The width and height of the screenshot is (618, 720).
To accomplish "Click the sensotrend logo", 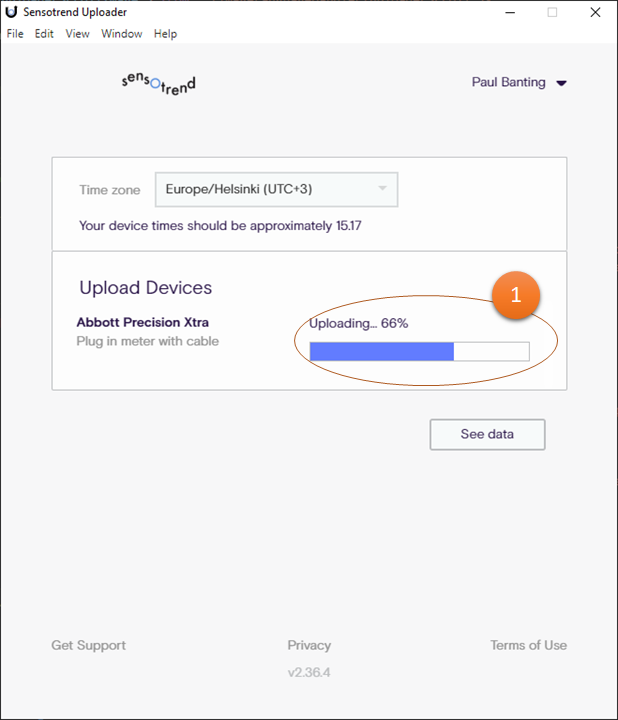I will (x=158, y=83).
